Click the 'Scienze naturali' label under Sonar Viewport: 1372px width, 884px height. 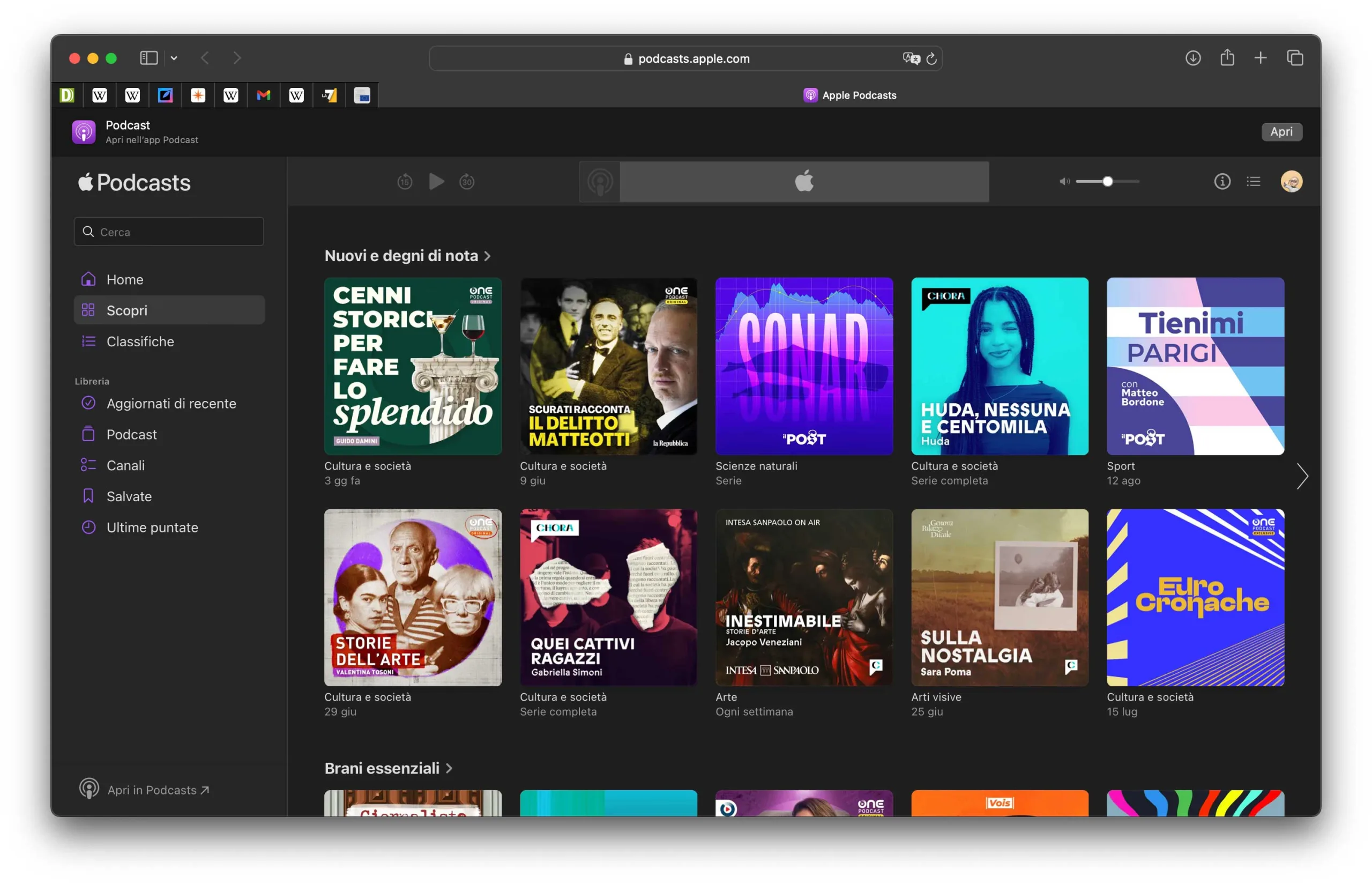coord(756,466)
